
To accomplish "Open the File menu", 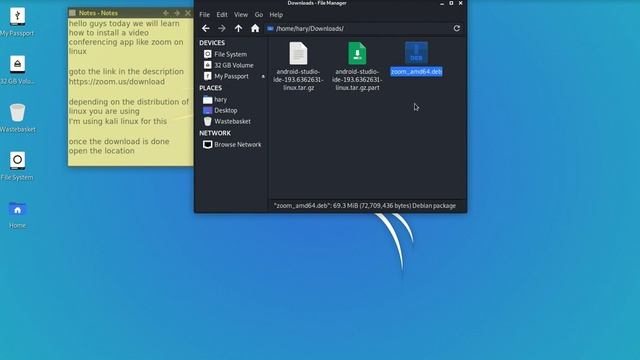I will 204,15.
